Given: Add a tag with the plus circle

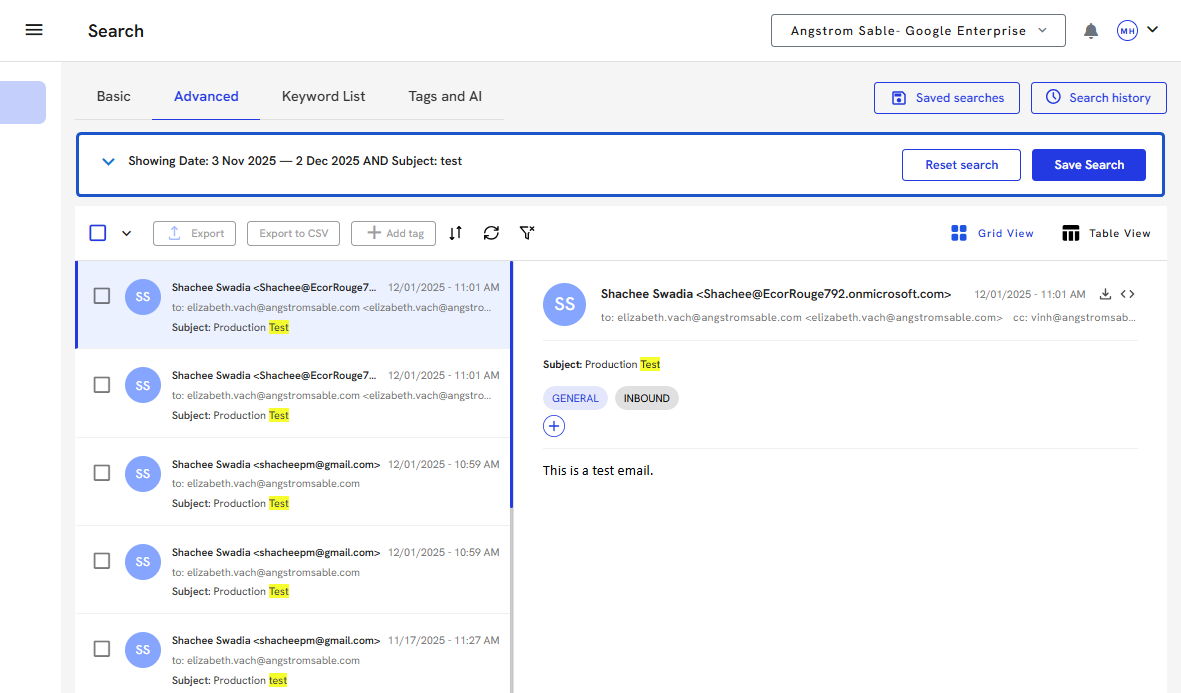Looking at the screenshot, I should point(554,427).
